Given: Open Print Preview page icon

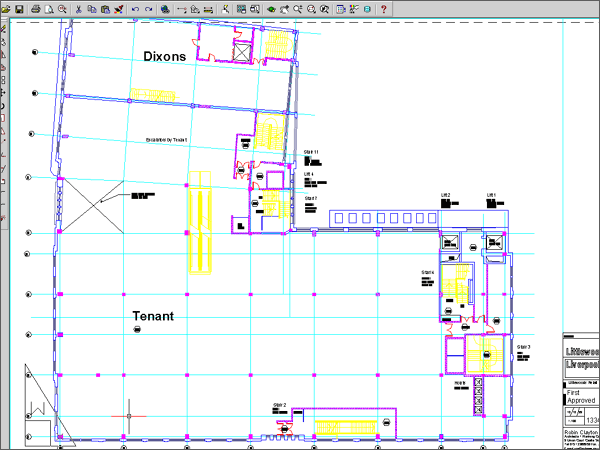Looking at the screenshot, I should click(49, 9).
